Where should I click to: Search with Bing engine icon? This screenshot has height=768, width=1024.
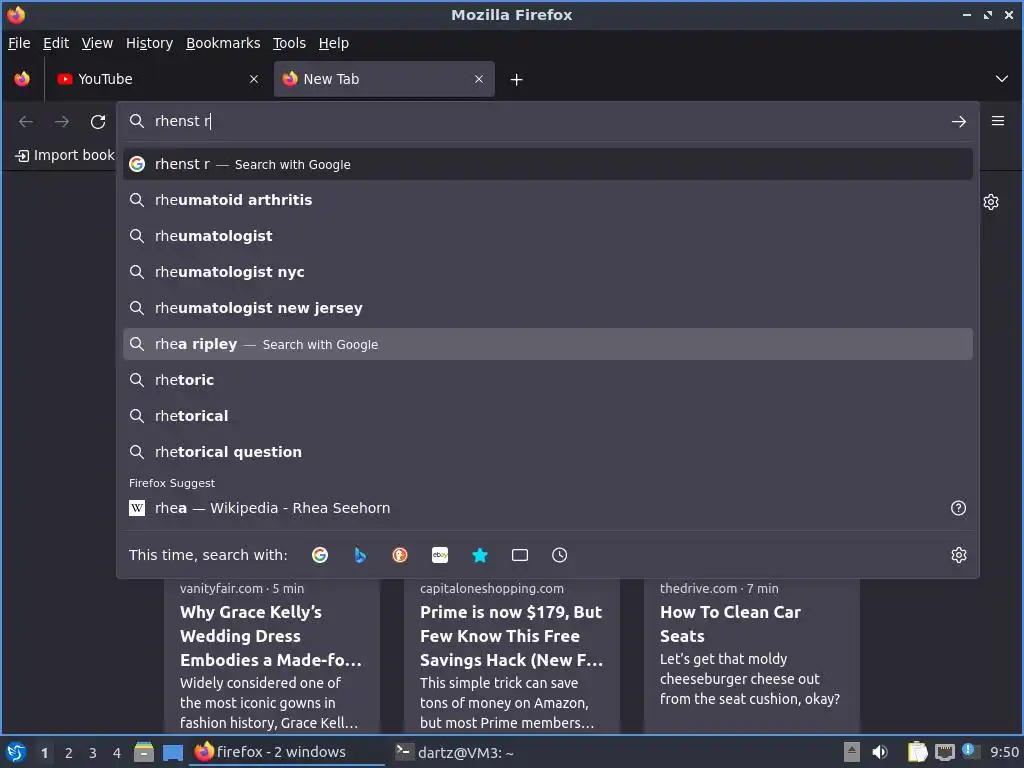(360, 555)
